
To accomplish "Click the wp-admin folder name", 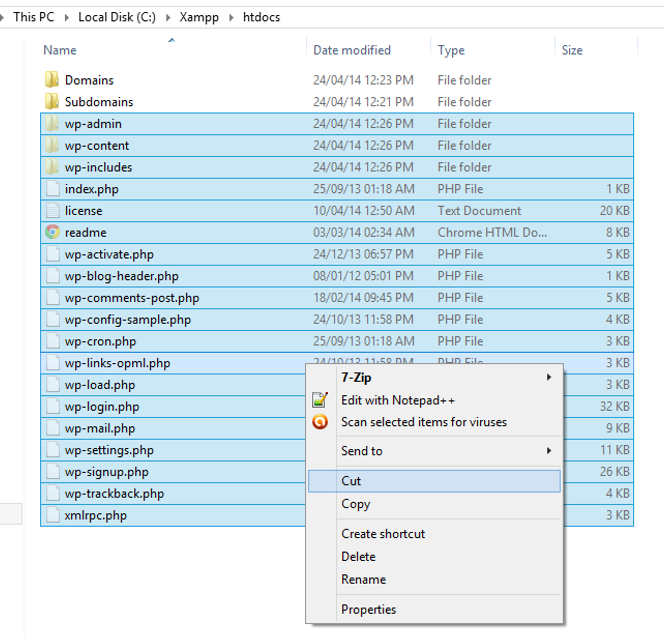I will (x=93, y=124).
